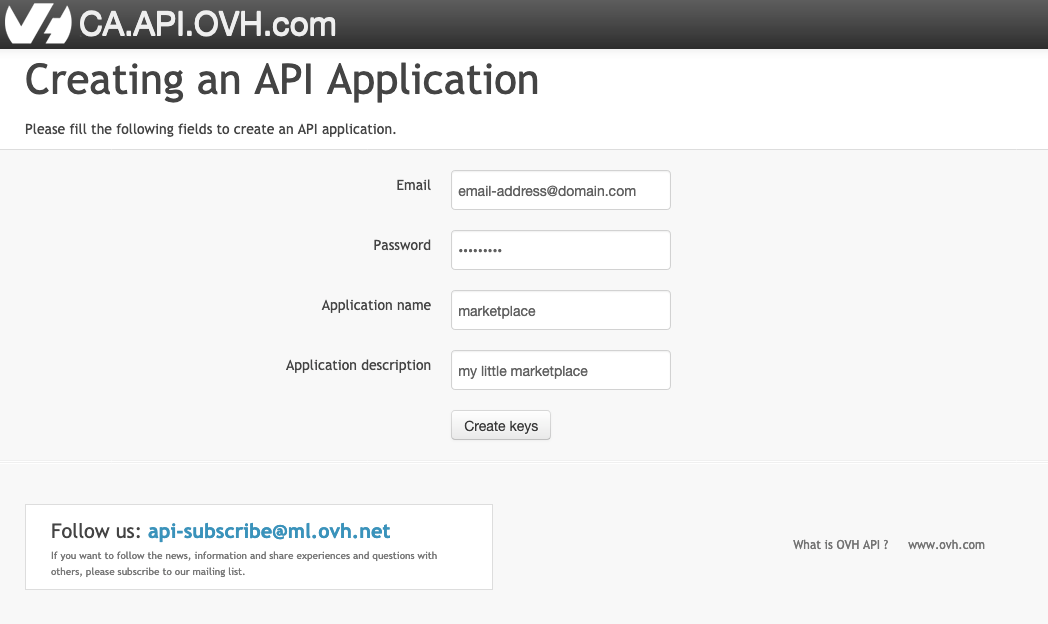This screenshot has height=624, width=1048.
Task: Select the Application description text box
Action: (560, 370)
